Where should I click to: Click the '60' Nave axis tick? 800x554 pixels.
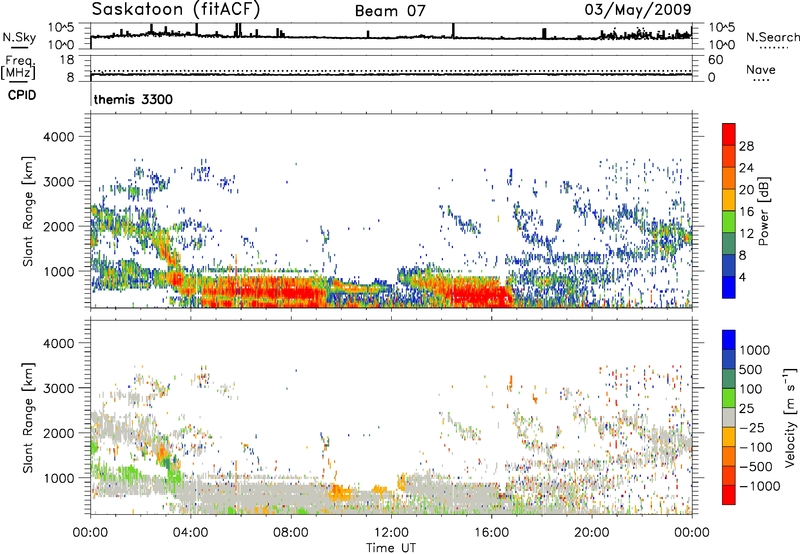pyautogui.click(x=715, y=60)
